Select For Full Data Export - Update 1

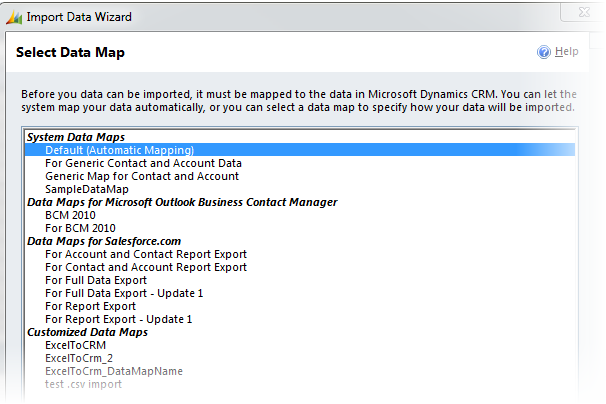(124, 293)
